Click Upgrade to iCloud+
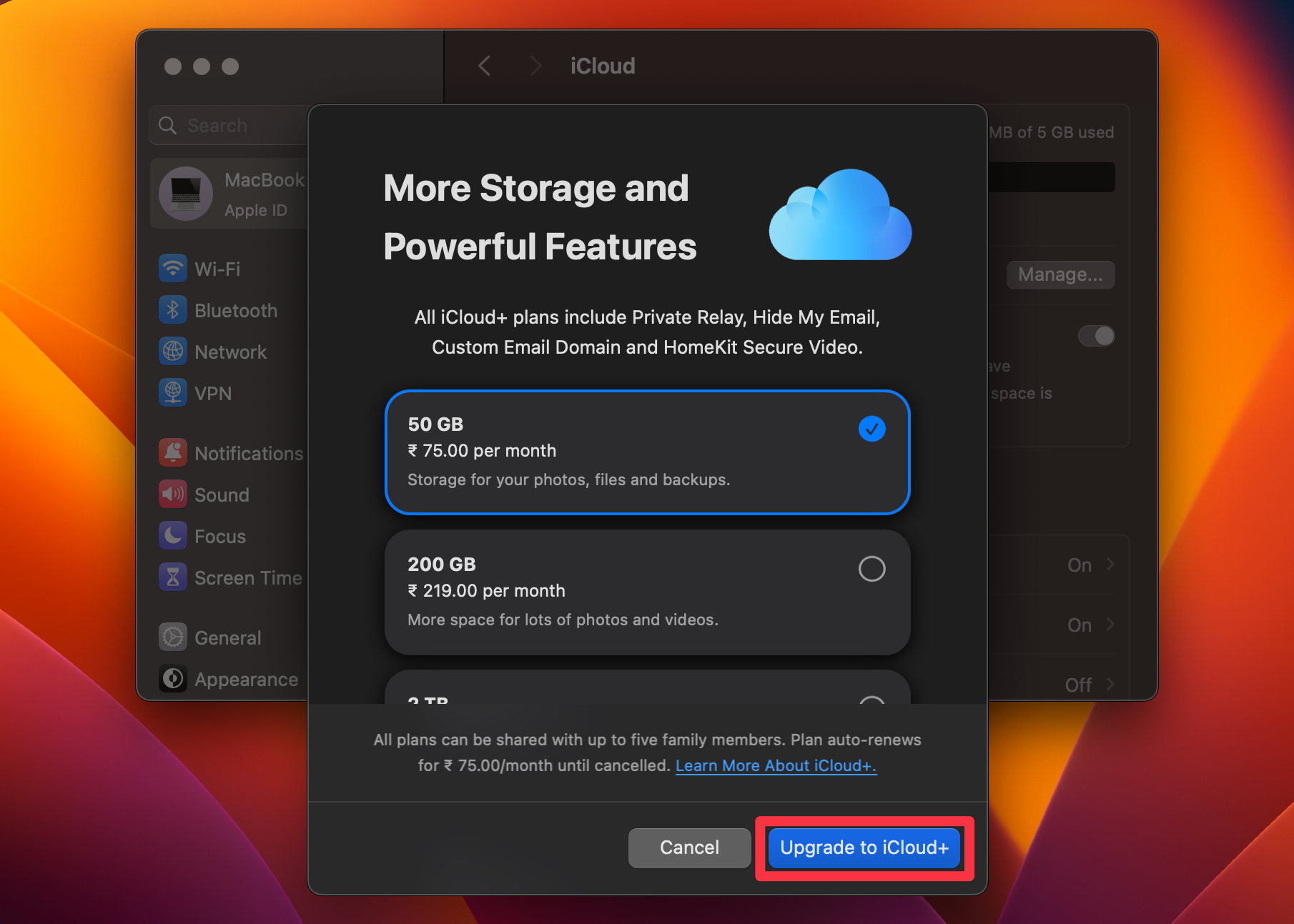This screenshot has width=1294, height=924. pyautogui.click(x=863, y=848)
